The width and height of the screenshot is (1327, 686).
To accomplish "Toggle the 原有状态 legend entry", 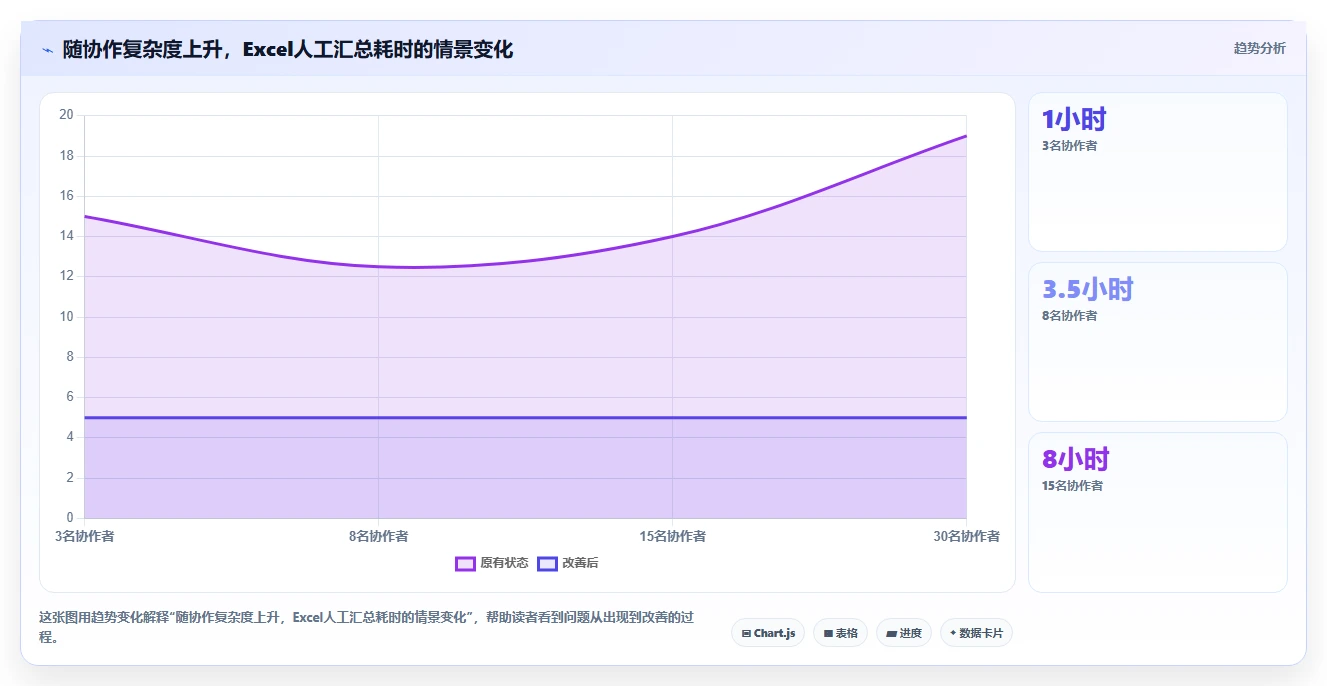I will click(492, 563).
